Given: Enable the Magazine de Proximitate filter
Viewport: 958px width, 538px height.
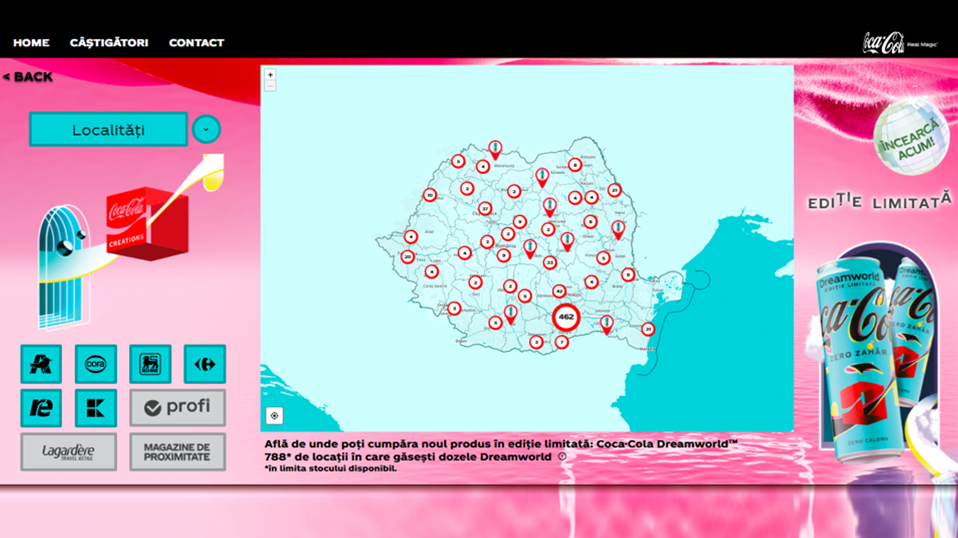Looking at the screenshot, I should 177,452.
